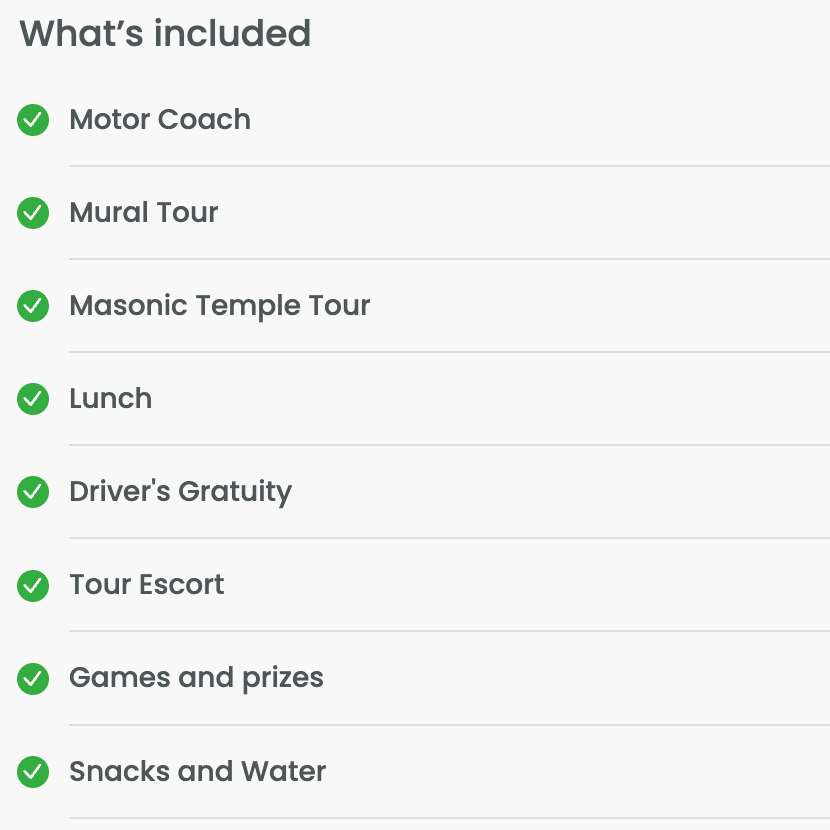Click divider line below Lunch item
830x830 pixels.
point(449,445)
